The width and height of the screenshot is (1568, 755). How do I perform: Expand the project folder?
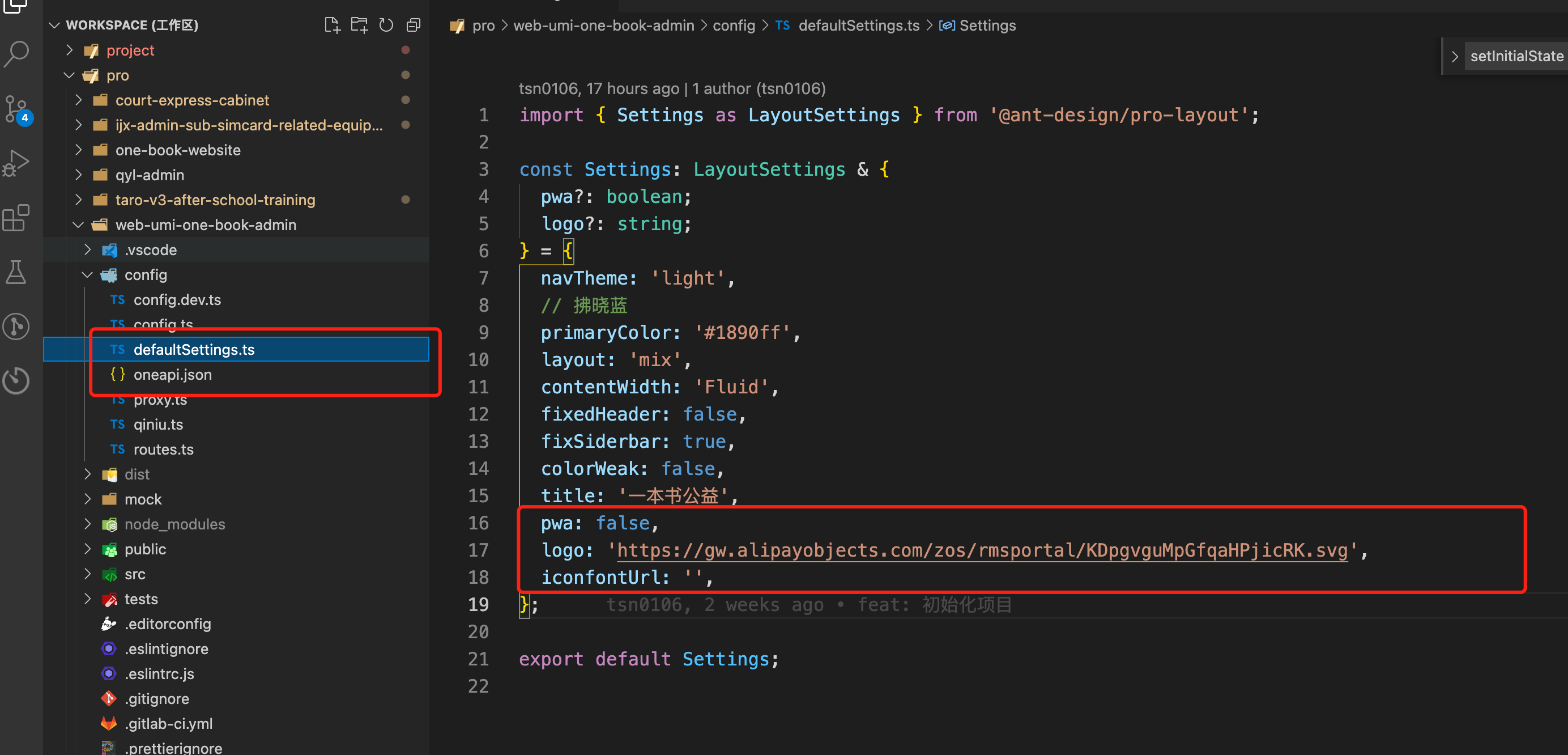point(130,50)
